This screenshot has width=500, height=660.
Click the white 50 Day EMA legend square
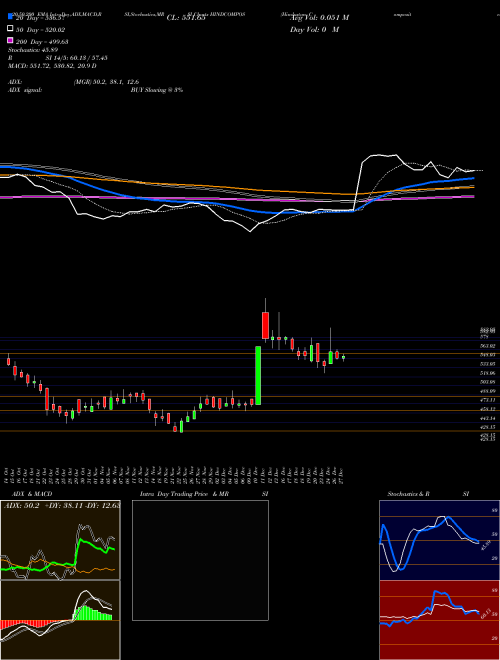[x=10, y=28]
